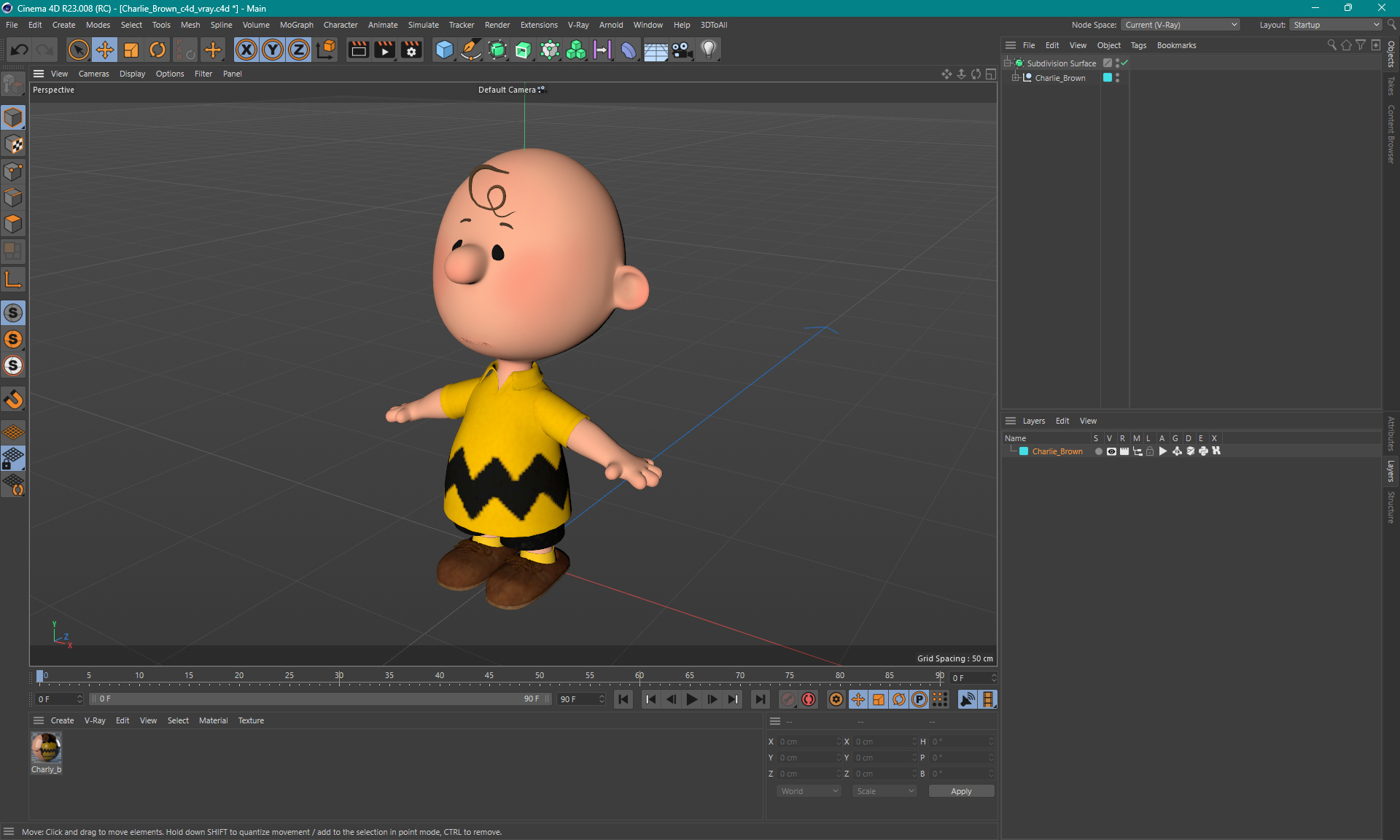Viewport: 1400px width, 840px height.
Task: Click the Extrude generator icon
Action: (524, 50)
